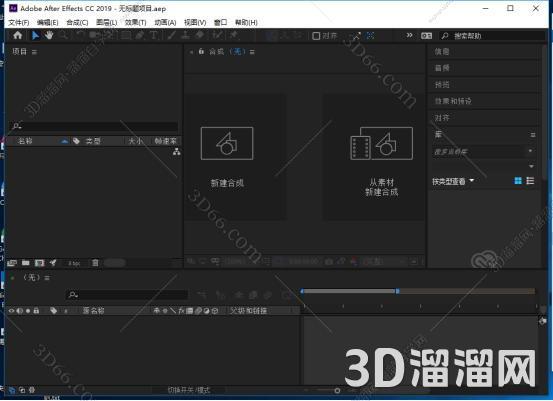Enable the 对齐 snapping checkbox
The width and height of the screenshot is (553, 401).
coord(316,36)
